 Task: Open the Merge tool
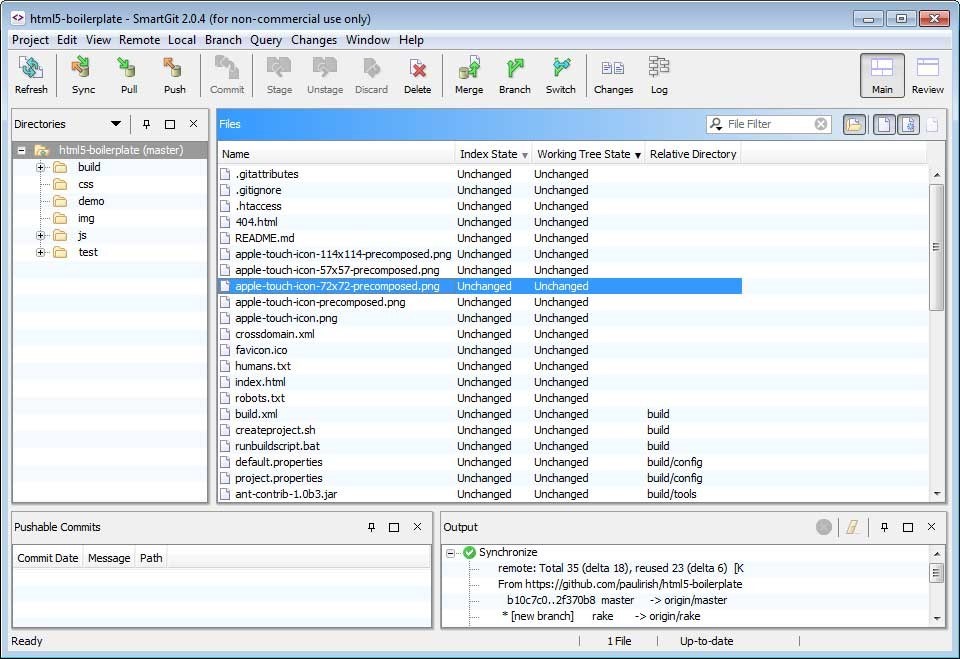[x=469, y=75]
